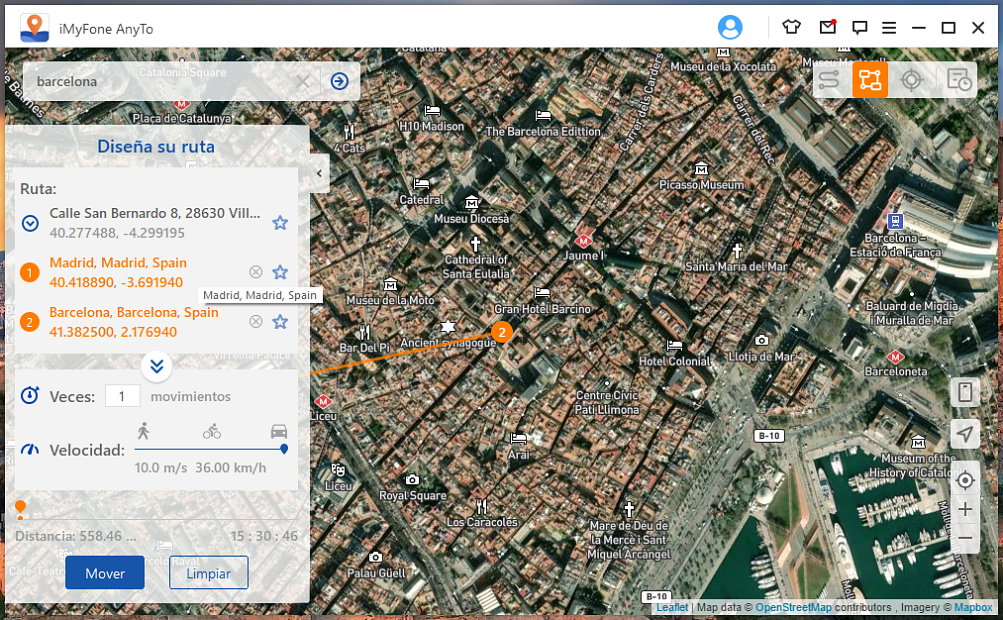Set speed to walking icon
Screen dimensions: 1003x620
tap(143, 431)
